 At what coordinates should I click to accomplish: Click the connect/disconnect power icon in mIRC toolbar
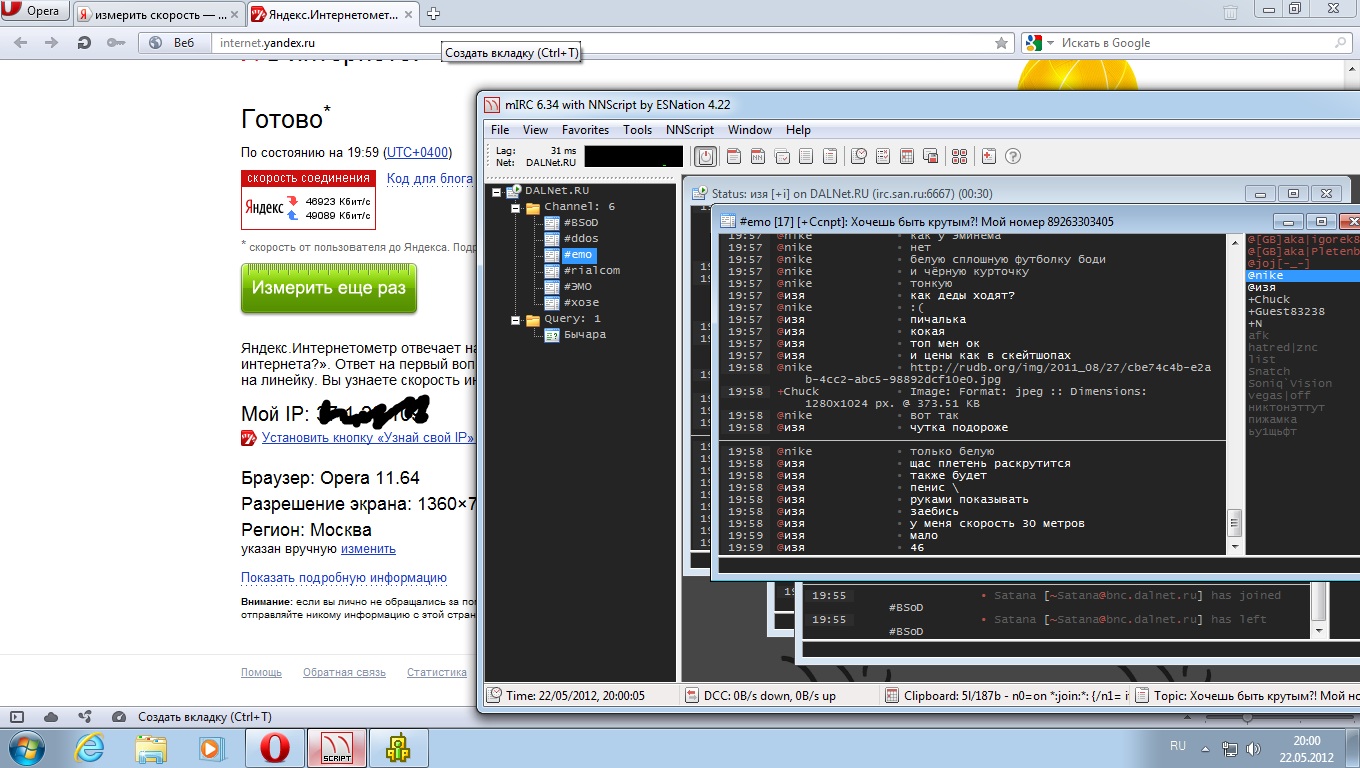tap(706, 156)
